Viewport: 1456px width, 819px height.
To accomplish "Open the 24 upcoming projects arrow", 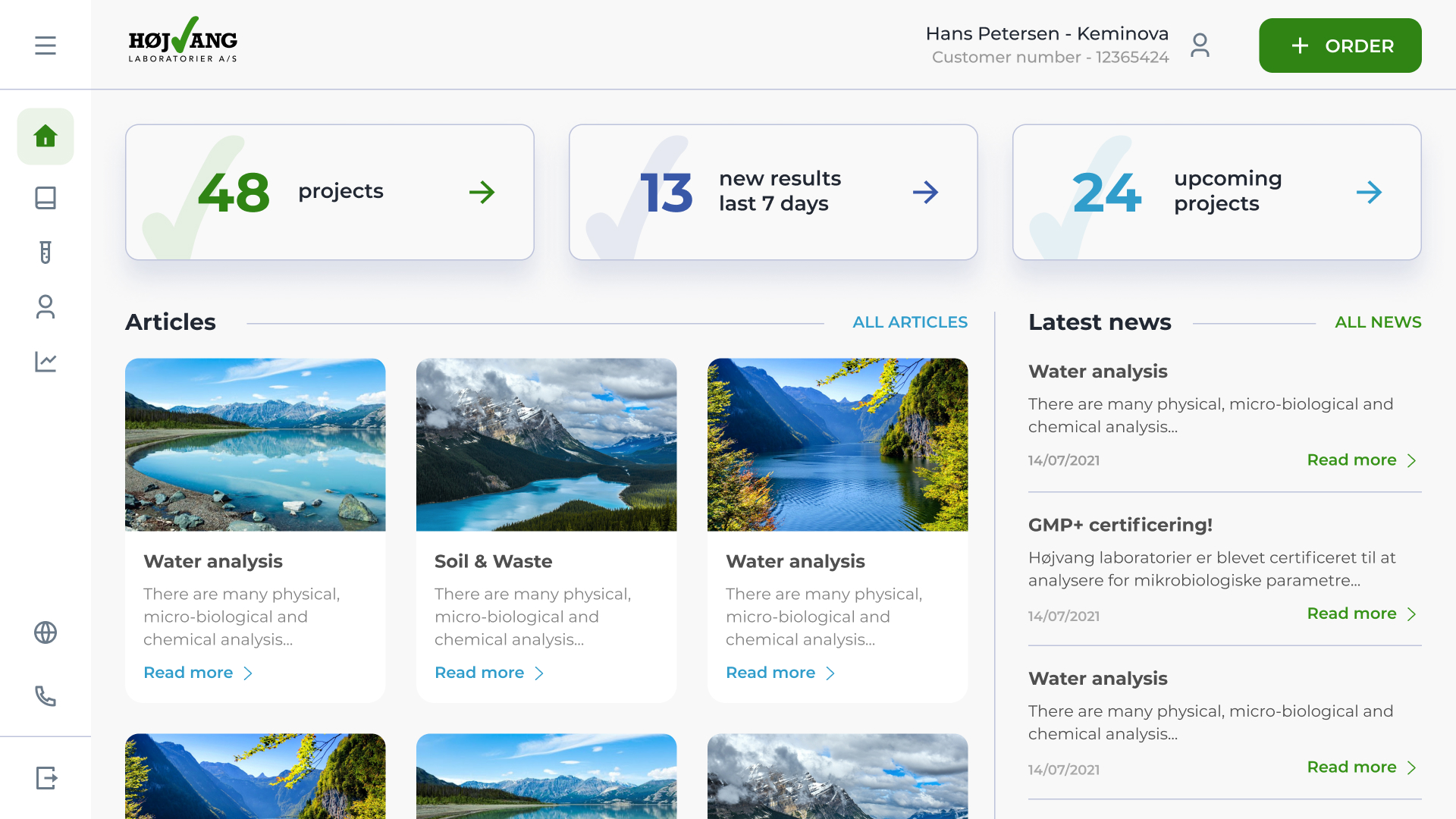I will [1369, 192].
